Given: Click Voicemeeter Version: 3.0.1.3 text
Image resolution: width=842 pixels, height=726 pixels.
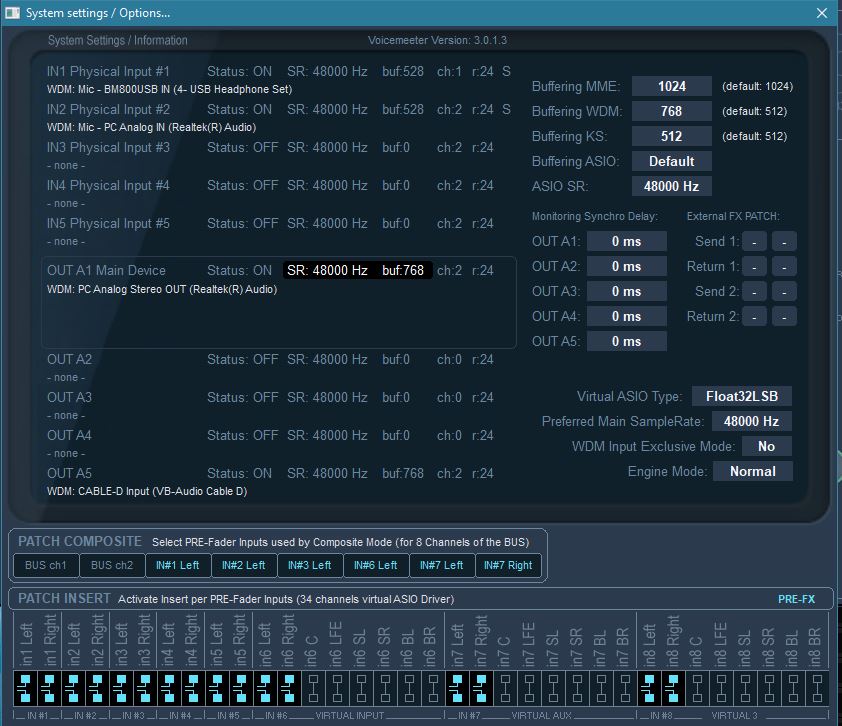Looking at the screenshot, I should [x=438, y=40].
